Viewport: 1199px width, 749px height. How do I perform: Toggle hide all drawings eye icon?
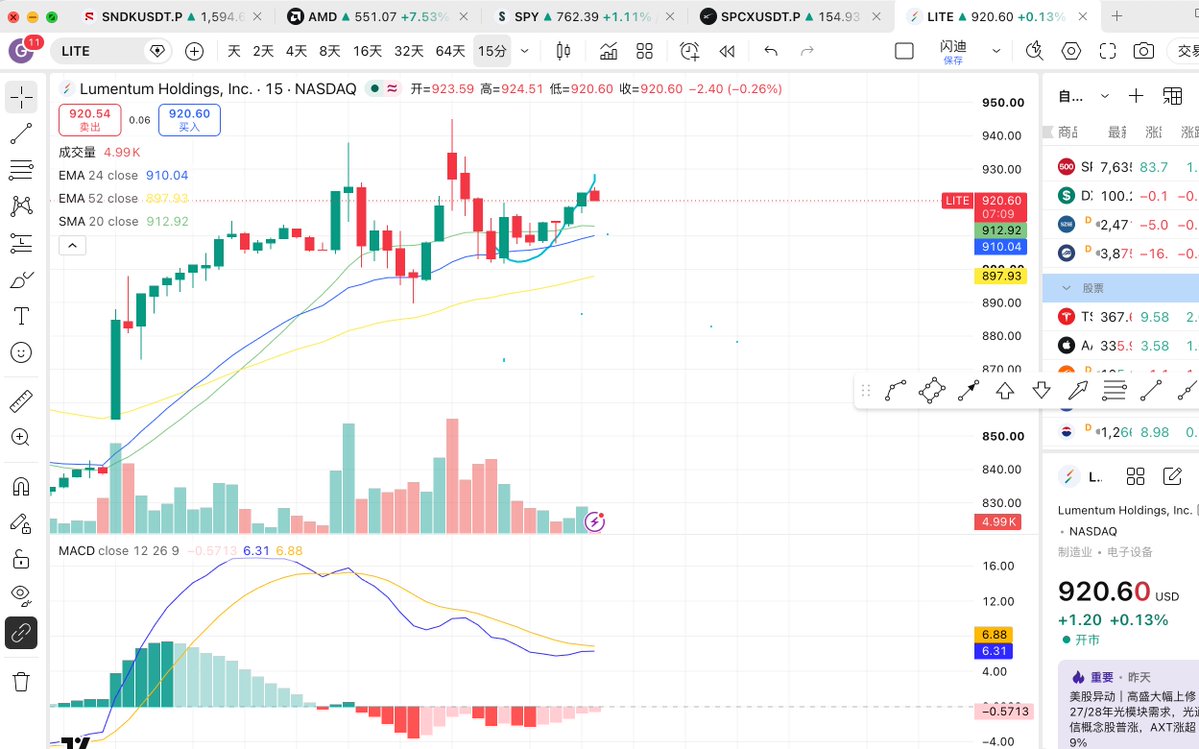(21, 595)
